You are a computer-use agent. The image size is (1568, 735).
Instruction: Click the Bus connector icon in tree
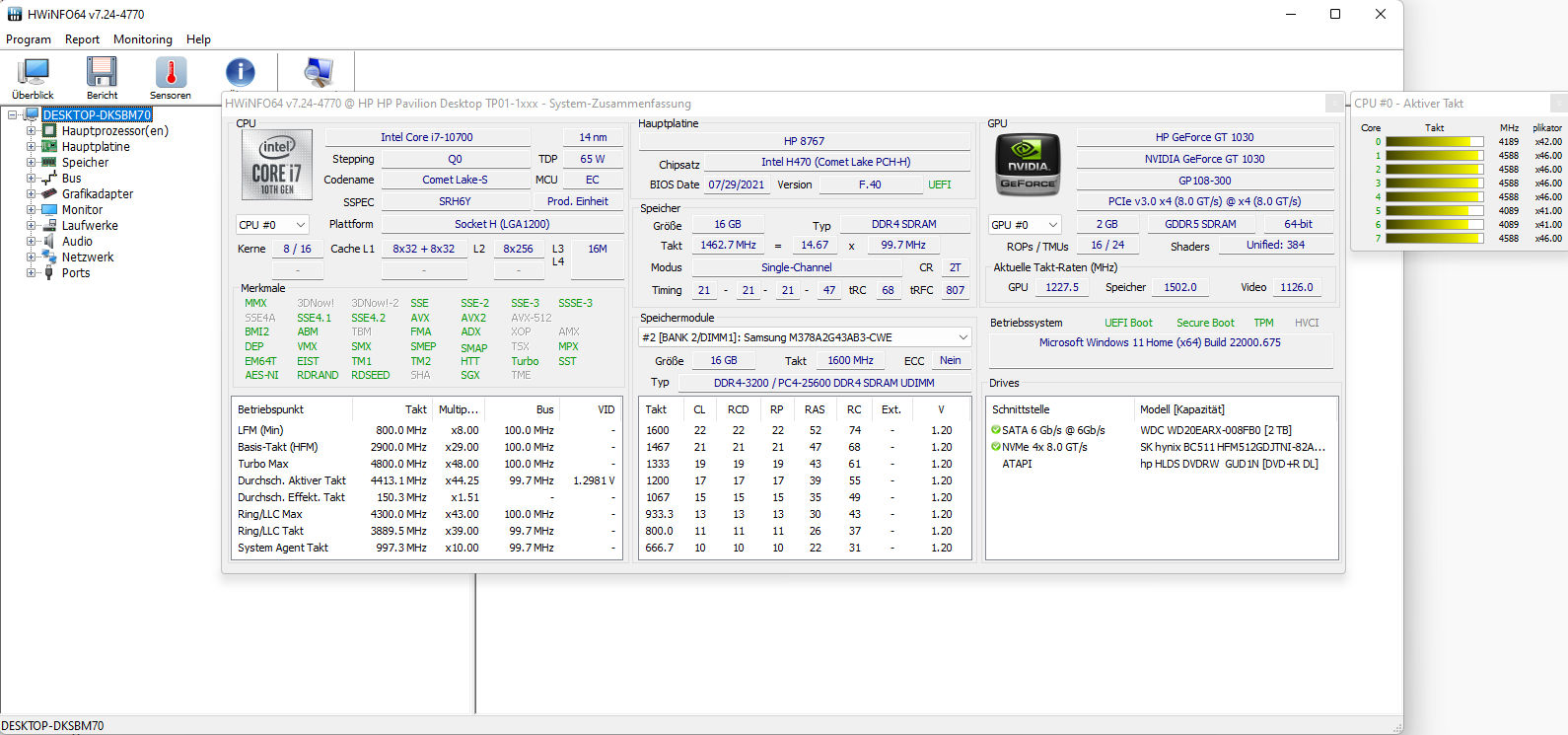[48, 178]
